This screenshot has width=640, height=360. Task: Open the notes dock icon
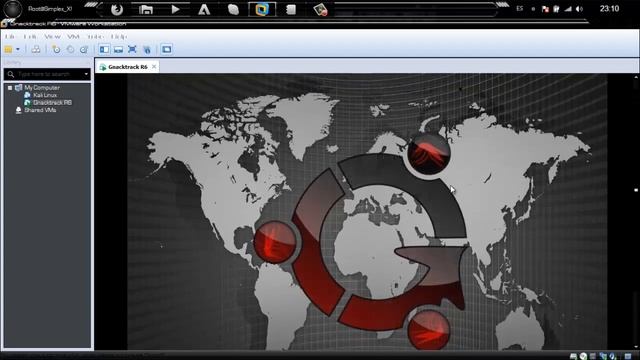click(x=291, y=9)
